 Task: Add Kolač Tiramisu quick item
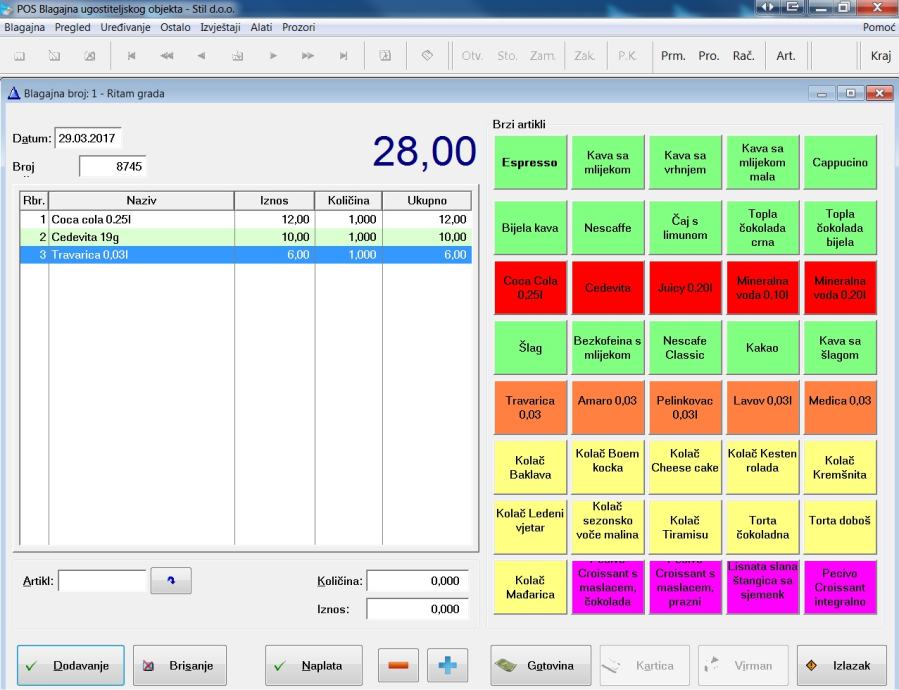click(685, 527)
